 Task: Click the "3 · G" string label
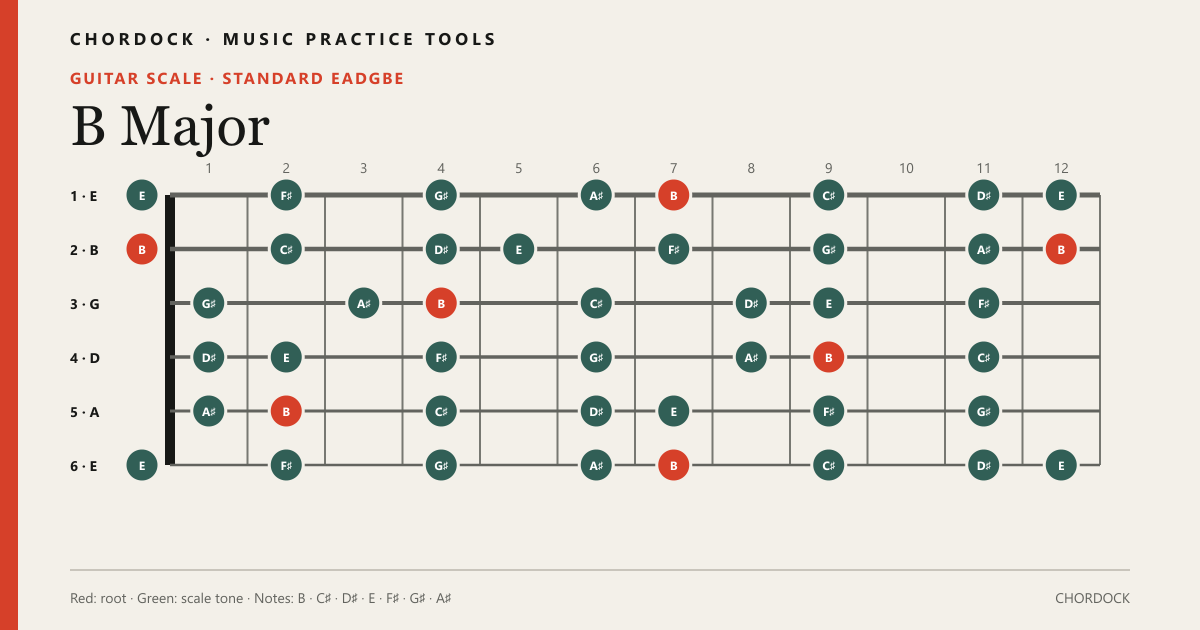(x=84, y=303)
